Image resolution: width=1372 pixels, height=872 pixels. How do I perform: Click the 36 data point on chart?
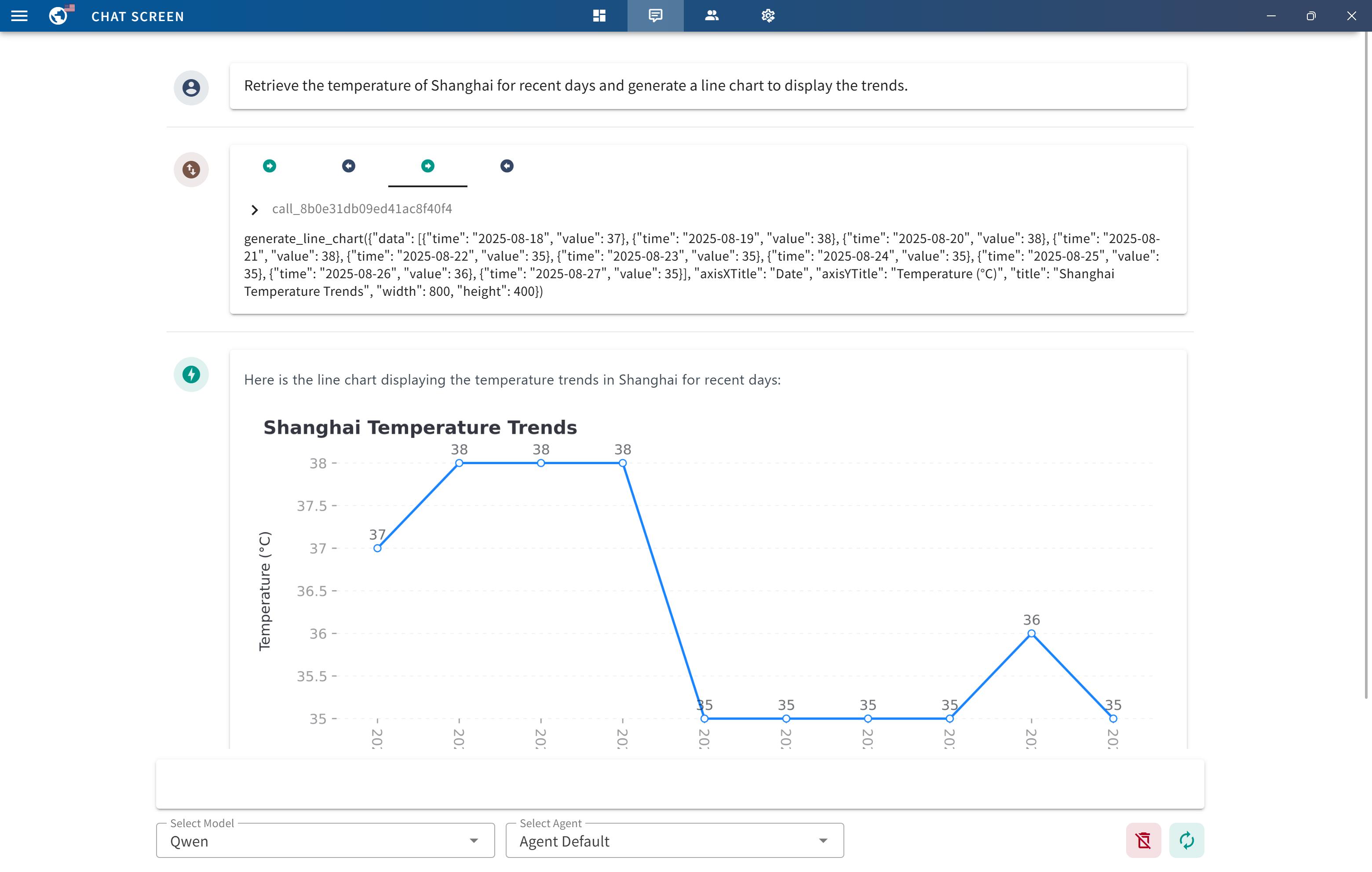(x=1031, y=633)
